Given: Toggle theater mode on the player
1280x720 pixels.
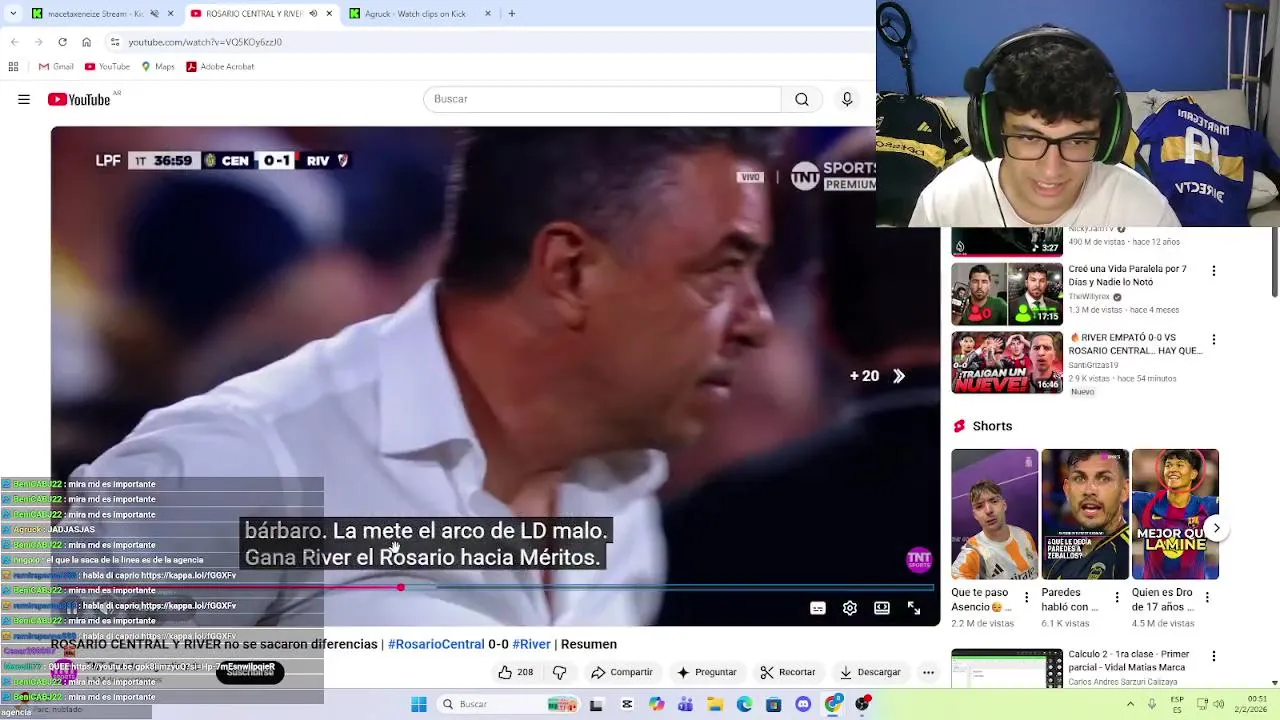Looking at the screenshot, I should [882, 608].
